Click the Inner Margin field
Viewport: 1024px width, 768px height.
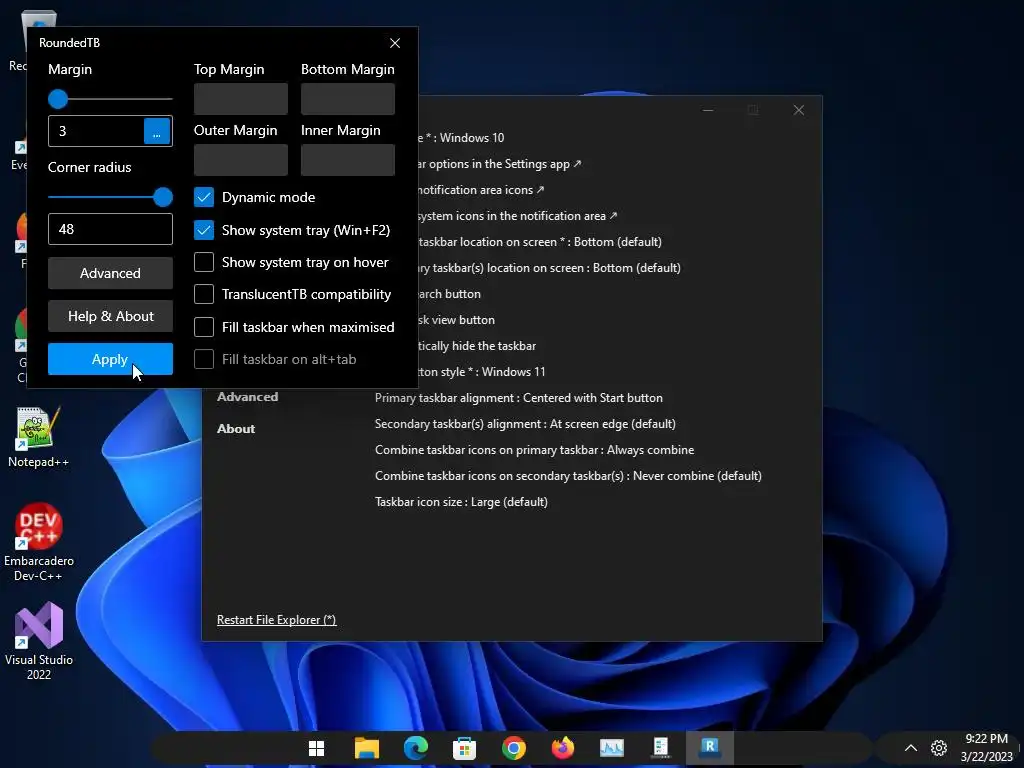(347, 160)
